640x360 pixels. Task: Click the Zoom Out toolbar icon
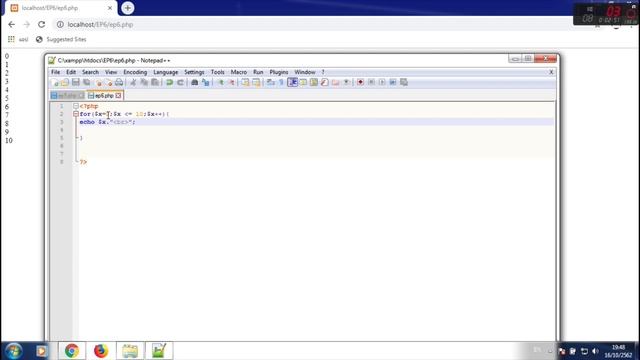(231, 82)
